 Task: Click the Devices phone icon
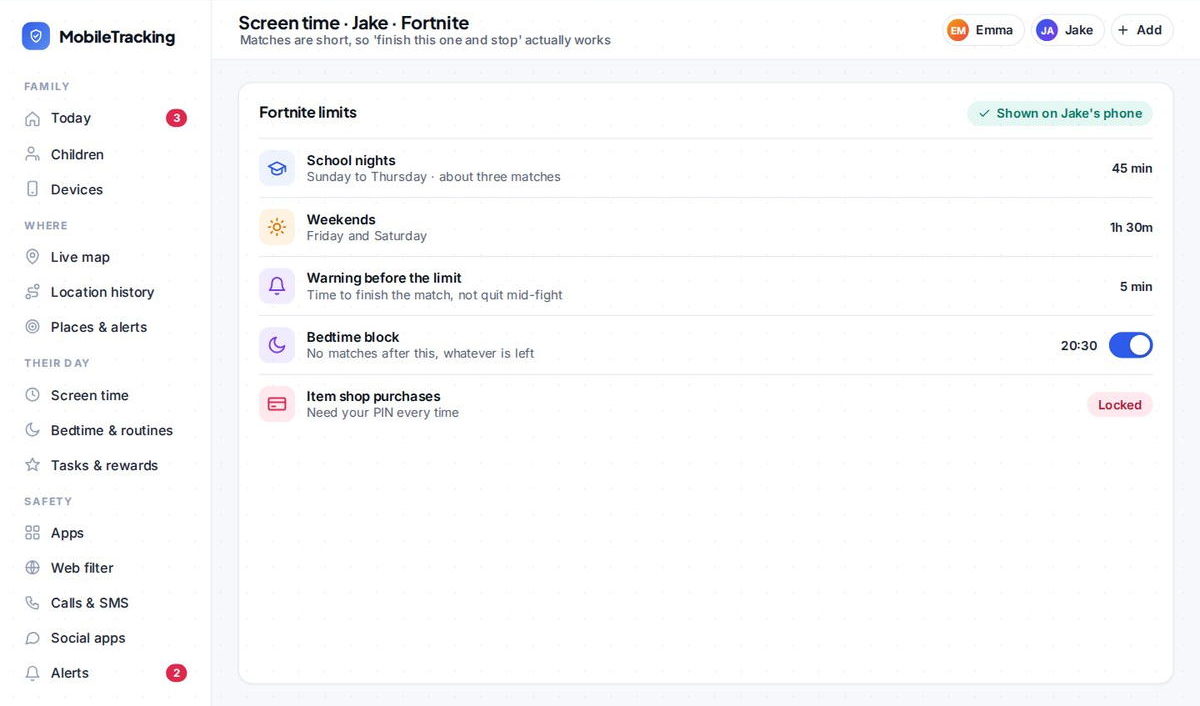[x=32, y=189]
